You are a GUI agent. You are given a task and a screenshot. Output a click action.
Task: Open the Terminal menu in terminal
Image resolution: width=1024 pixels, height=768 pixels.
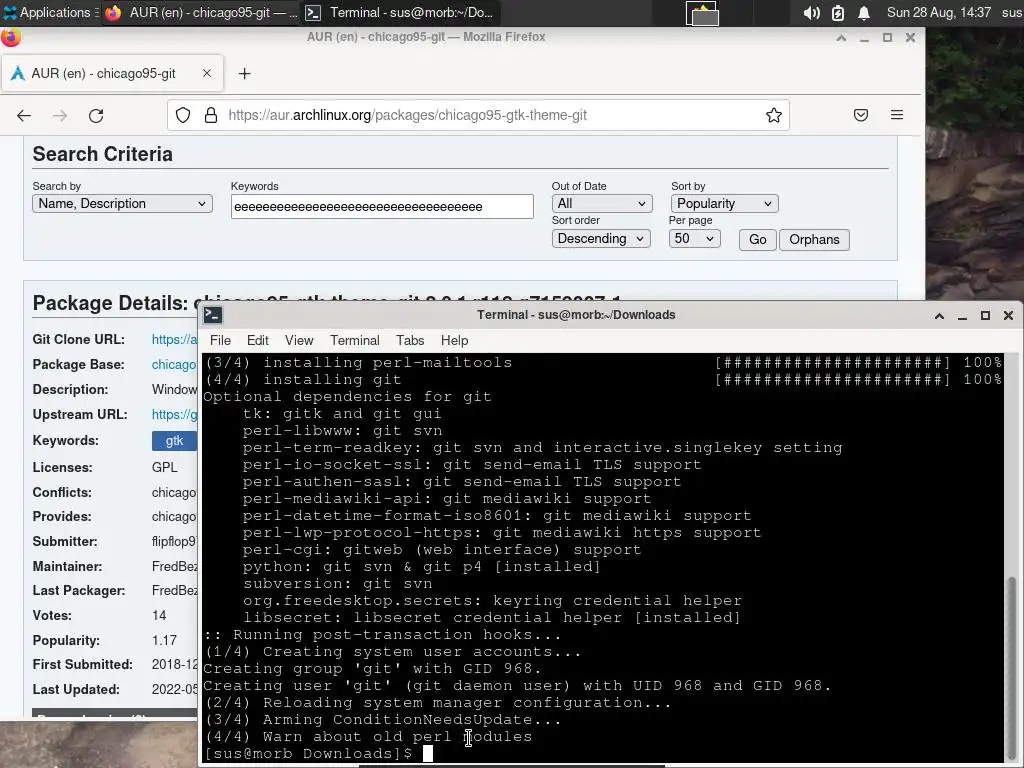pos(355,340)
